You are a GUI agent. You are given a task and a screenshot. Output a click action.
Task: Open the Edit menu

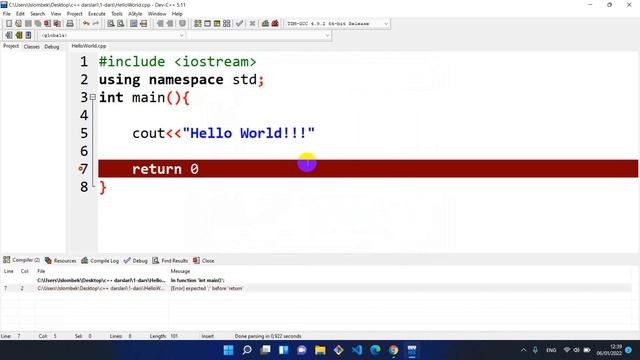pos(20,14)
